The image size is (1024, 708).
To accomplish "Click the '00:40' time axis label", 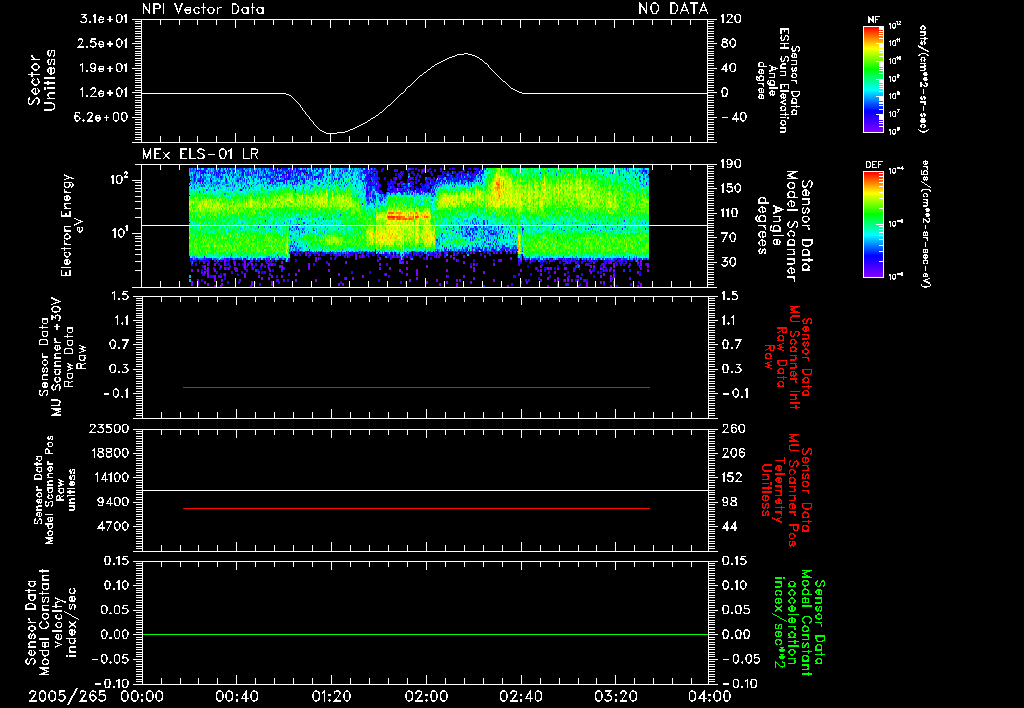I will pyautogui.click(x=236, y=696).
